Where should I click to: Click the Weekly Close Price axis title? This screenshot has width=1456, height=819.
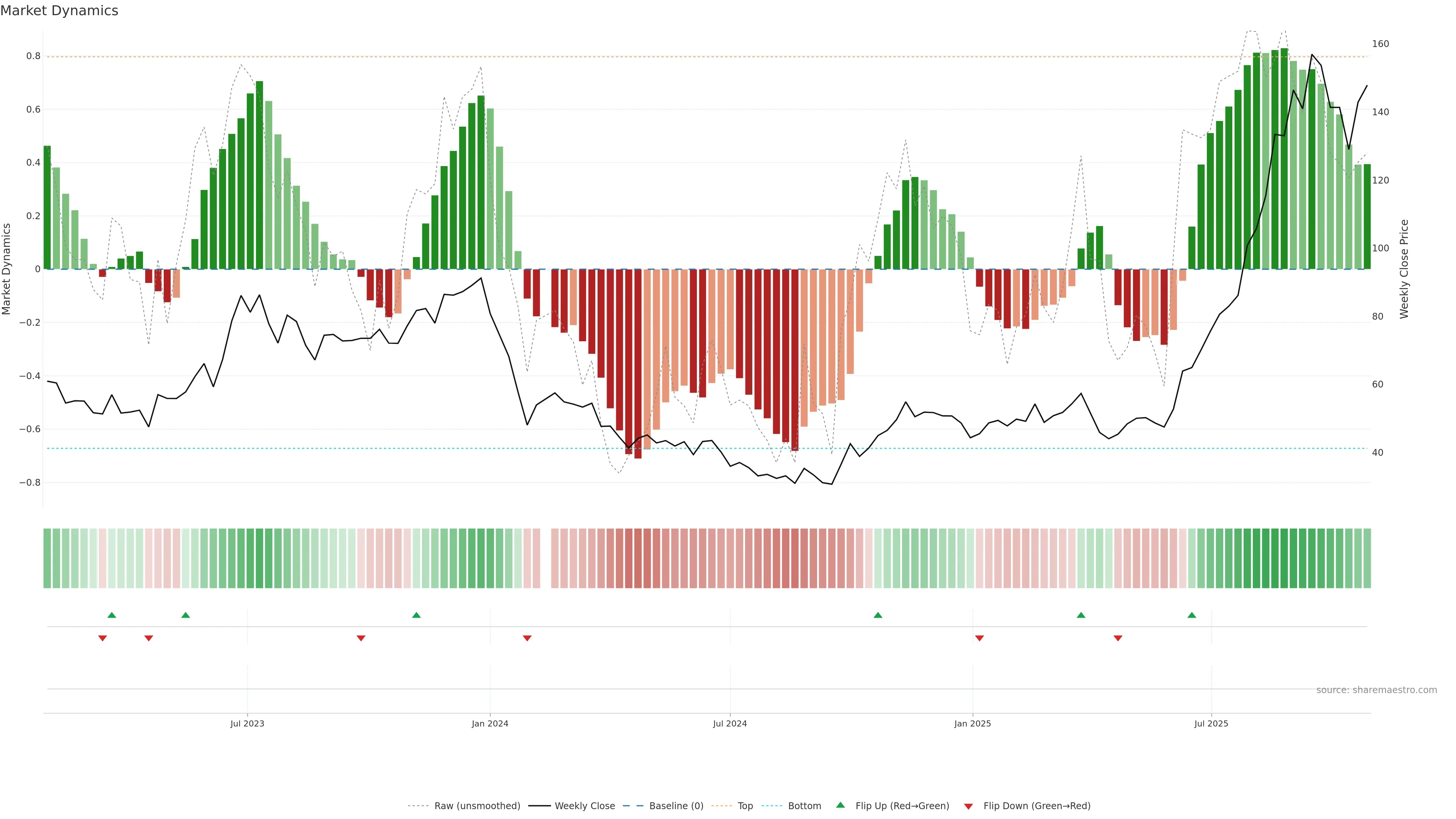tap(1404, 269)
